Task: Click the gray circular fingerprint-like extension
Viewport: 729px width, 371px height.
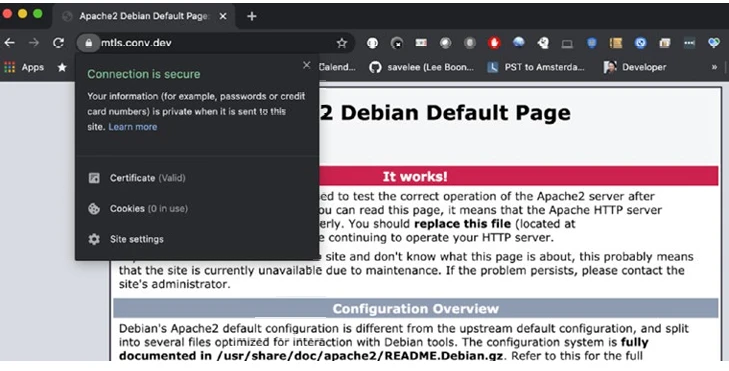Action: point(470,43)
